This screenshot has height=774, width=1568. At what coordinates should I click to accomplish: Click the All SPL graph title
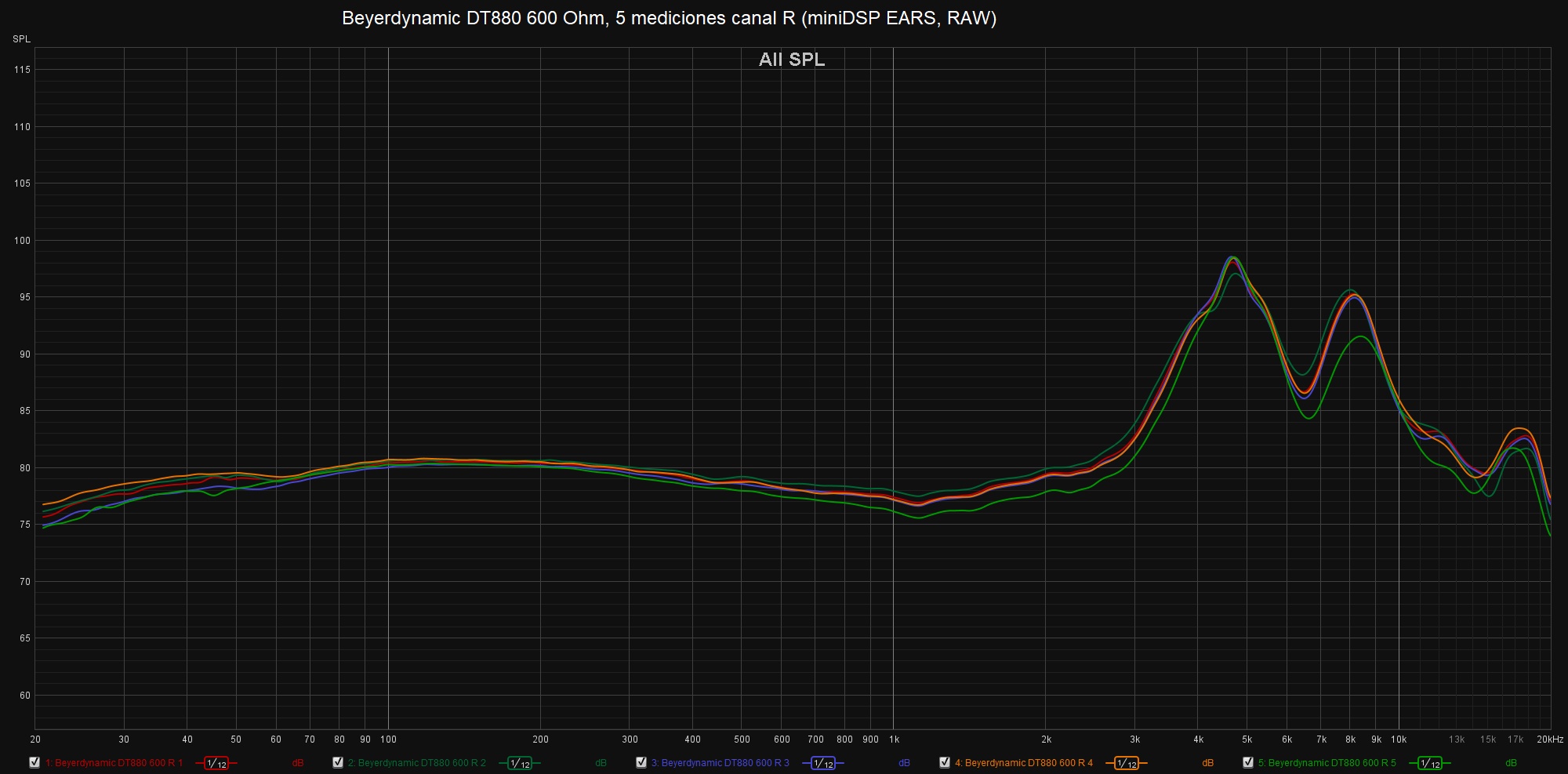click(x=791, y=60)
